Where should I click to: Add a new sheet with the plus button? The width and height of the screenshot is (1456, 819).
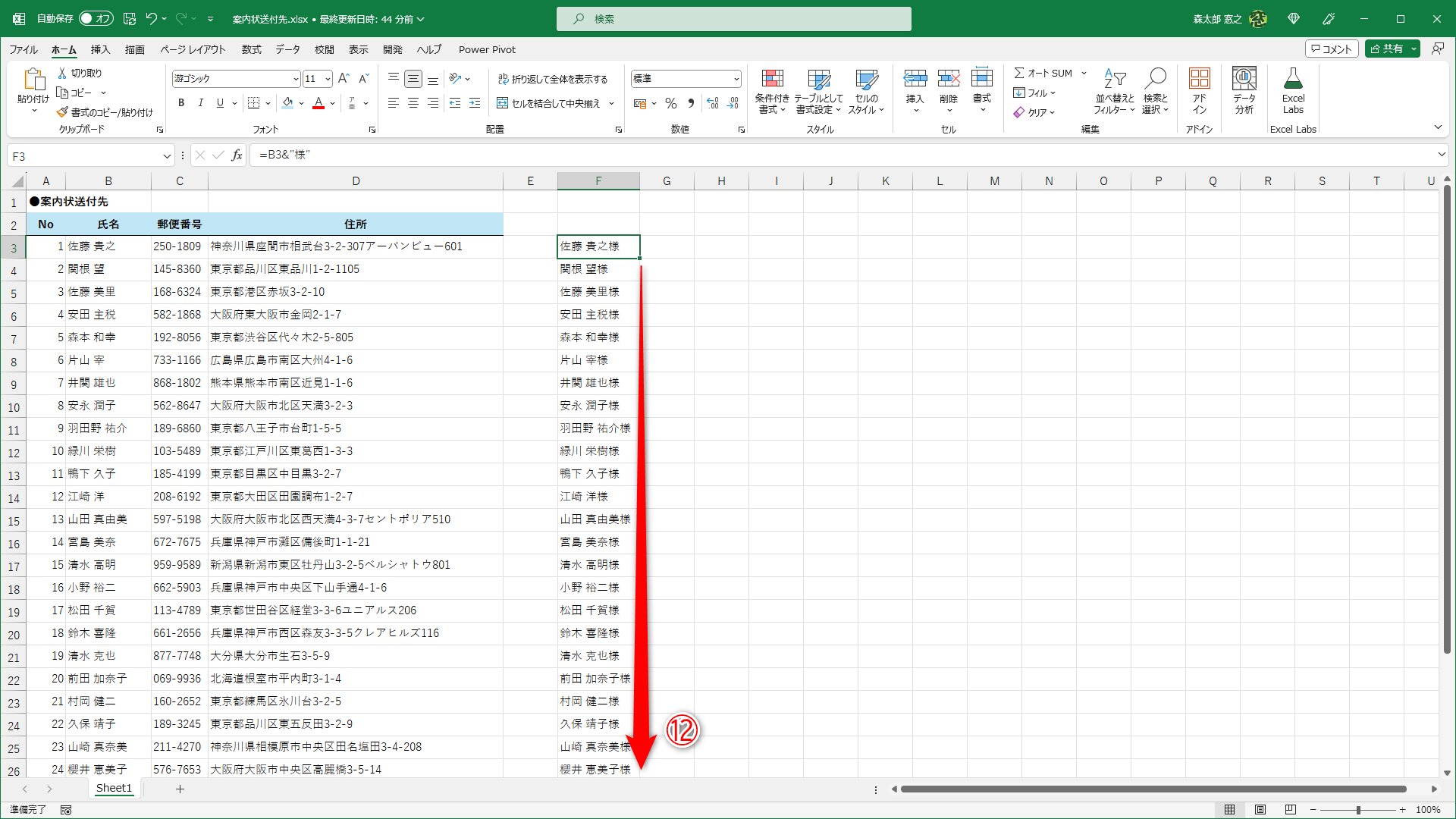(180, 789)
